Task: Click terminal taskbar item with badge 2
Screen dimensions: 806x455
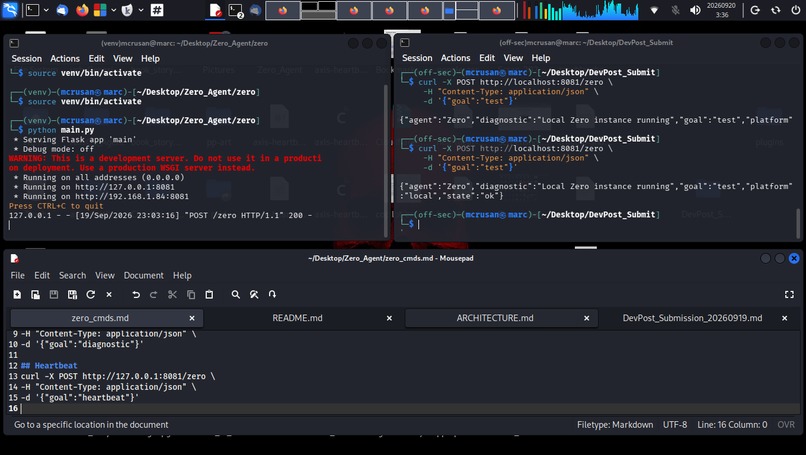Action: pos(236,10)
